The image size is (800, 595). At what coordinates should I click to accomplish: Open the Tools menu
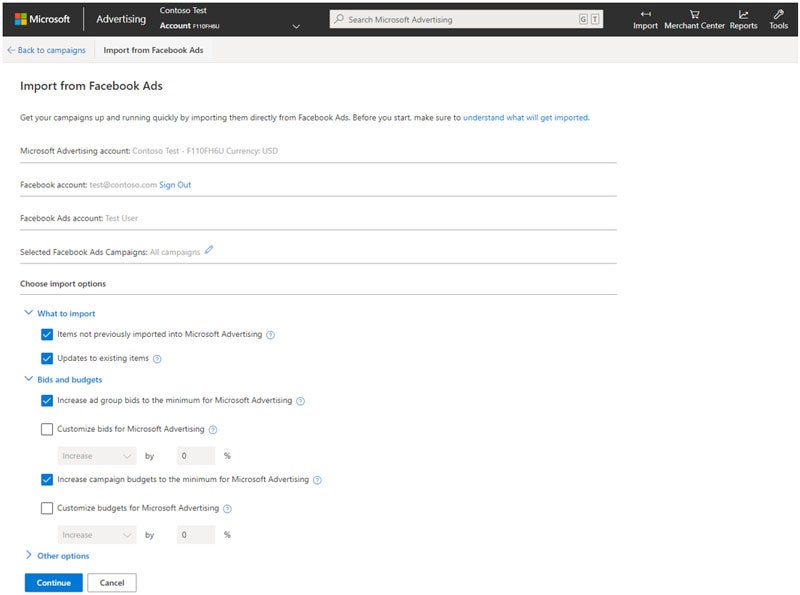(x=778, y=19)
